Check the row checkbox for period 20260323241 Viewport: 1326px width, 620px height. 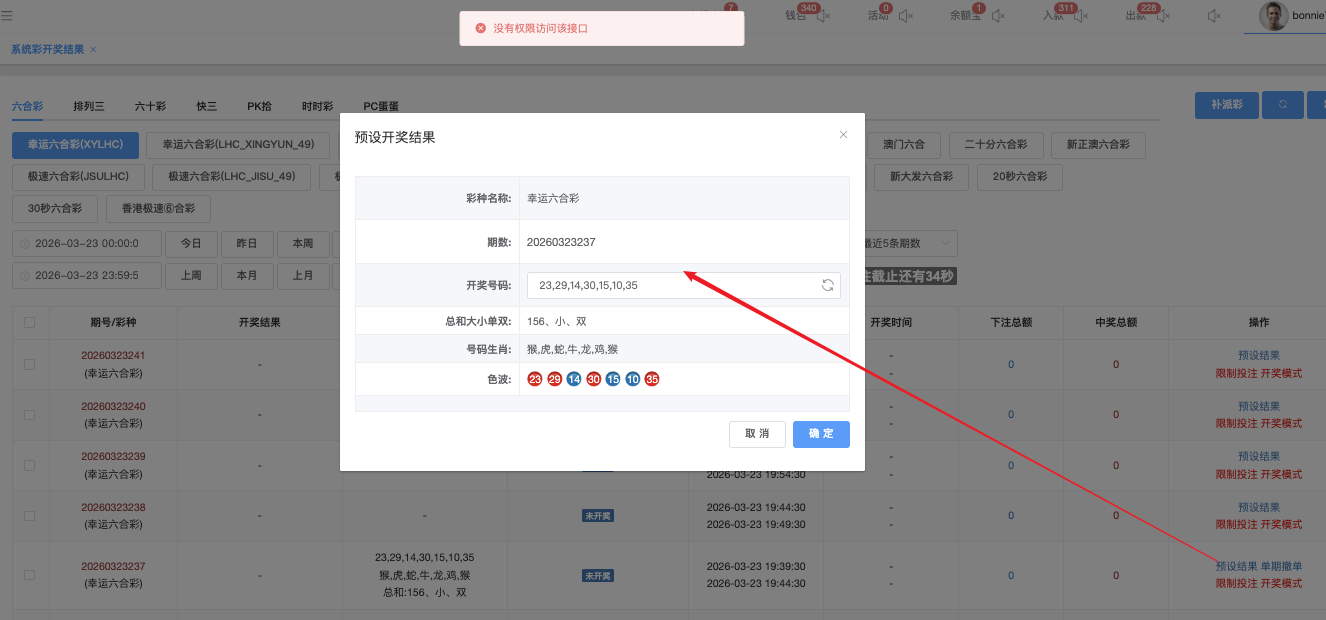pyautogui.click(x=29, y=364)
